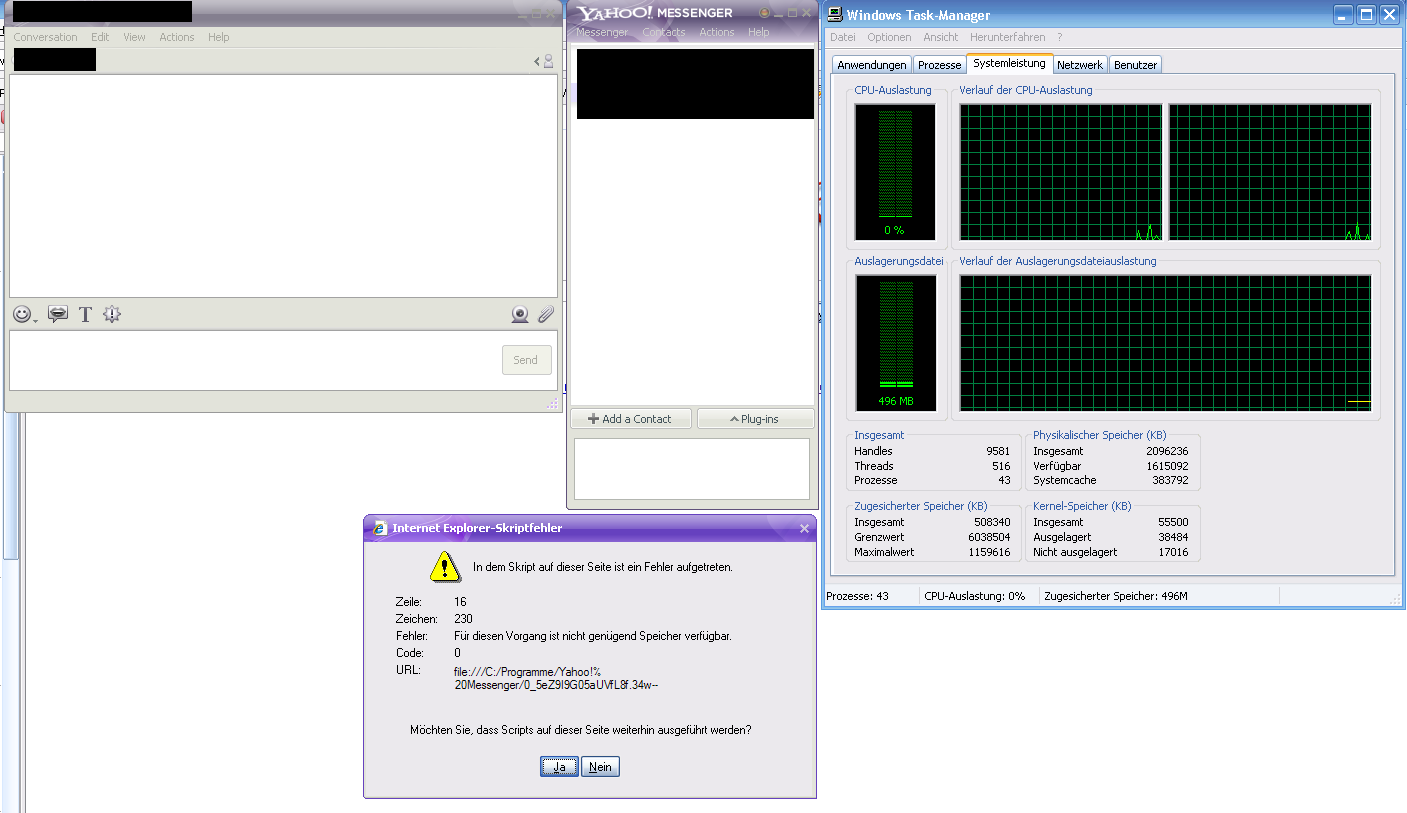The image size is (1407, 813).
Task: Open Help menu in the conversation window
Action: pos(218,37)
